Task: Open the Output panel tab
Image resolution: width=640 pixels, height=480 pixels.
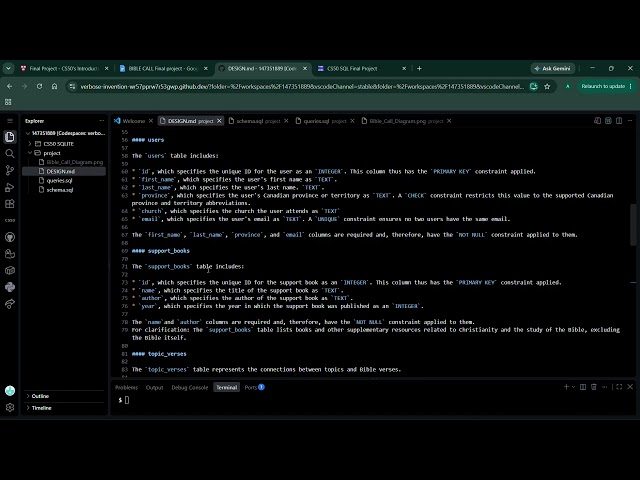Action: coord(154,387)
